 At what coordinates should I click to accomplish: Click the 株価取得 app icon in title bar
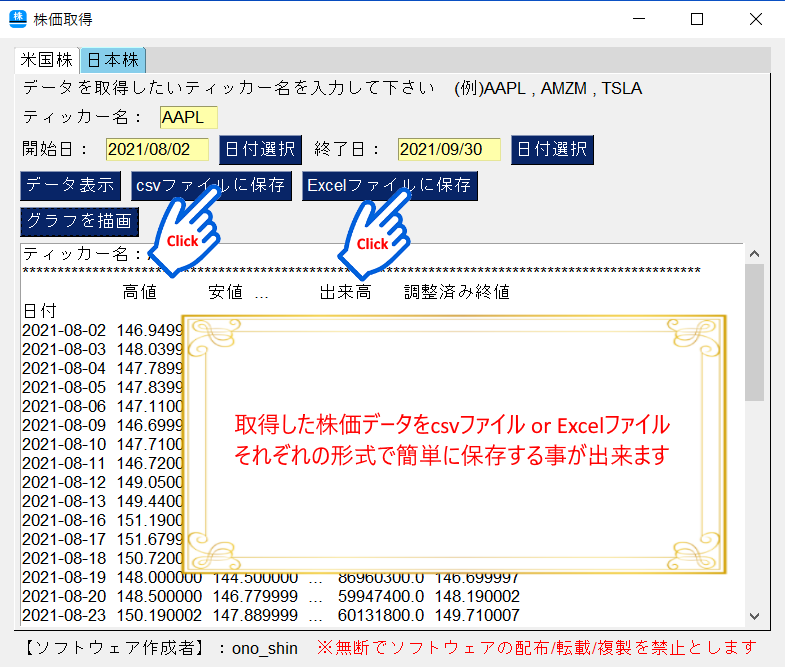pos(18,19)
